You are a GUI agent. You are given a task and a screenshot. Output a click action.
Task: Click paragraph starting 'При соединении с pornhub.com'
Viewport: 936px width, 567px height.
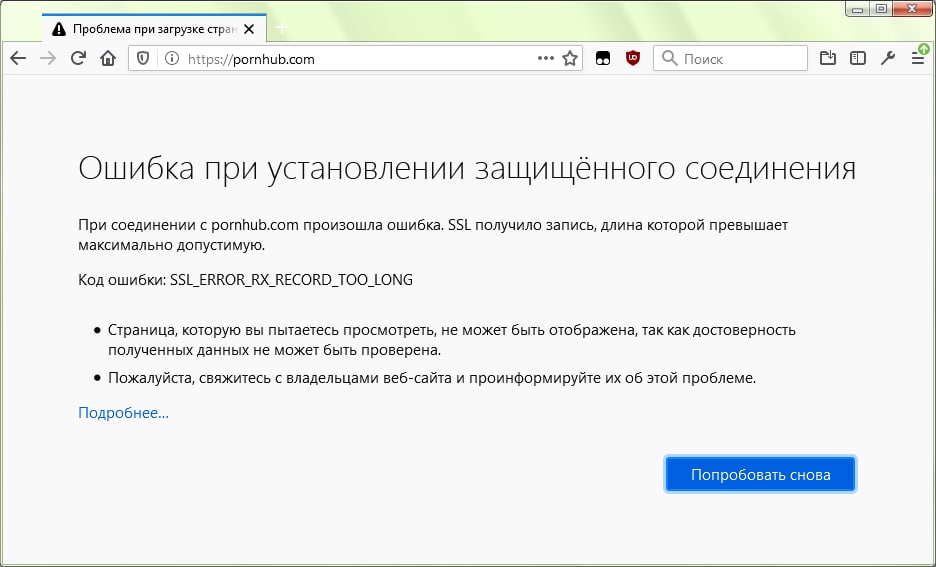pos(433,235)
